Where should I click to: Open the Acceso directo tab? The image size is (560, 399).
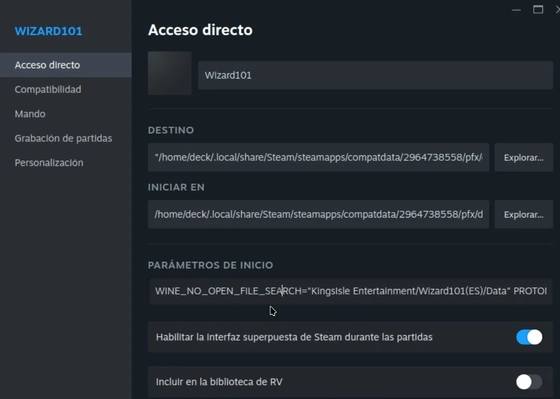(x=66, y=65)
